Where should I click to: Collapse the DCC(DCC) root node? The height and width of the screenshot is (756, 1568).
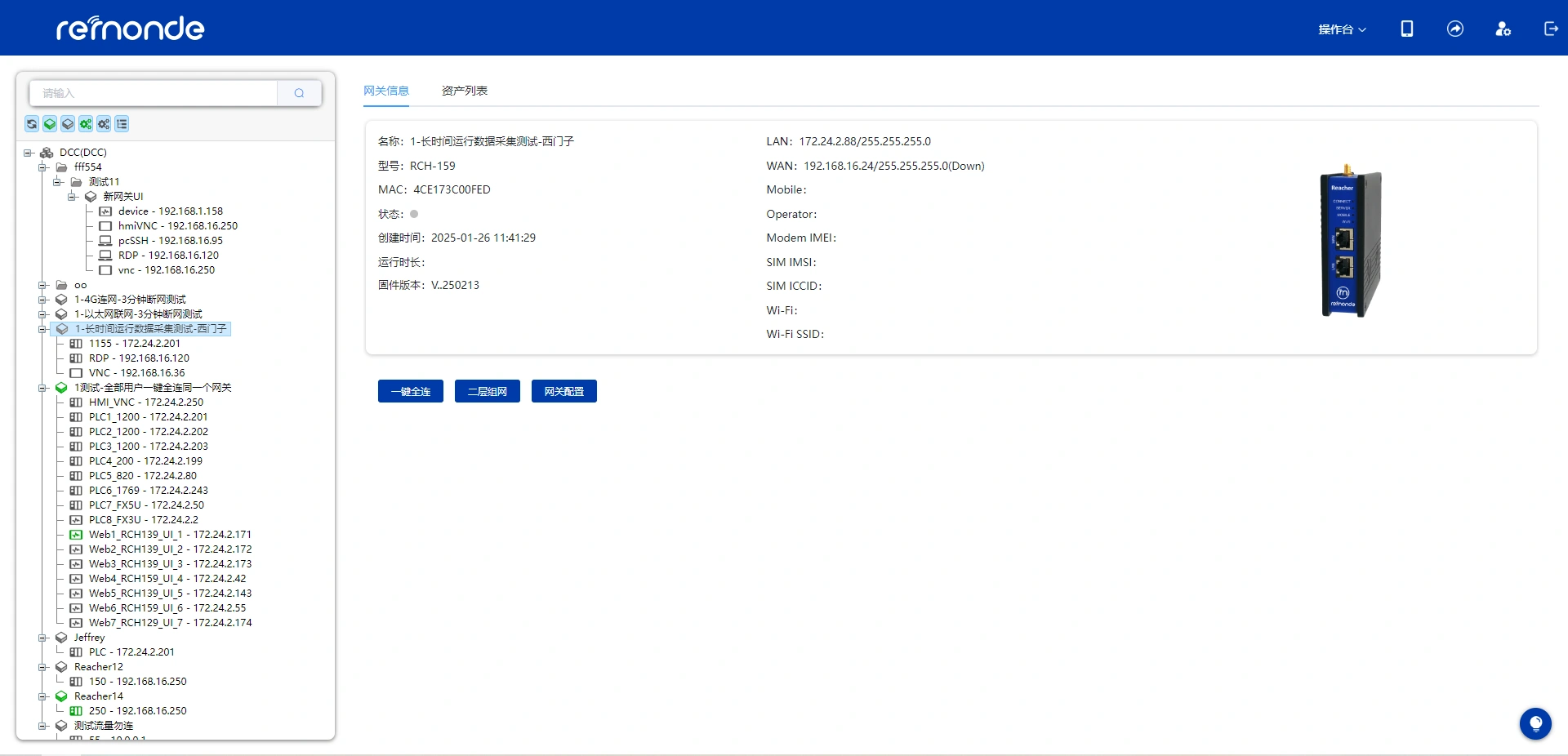point(28,153)
